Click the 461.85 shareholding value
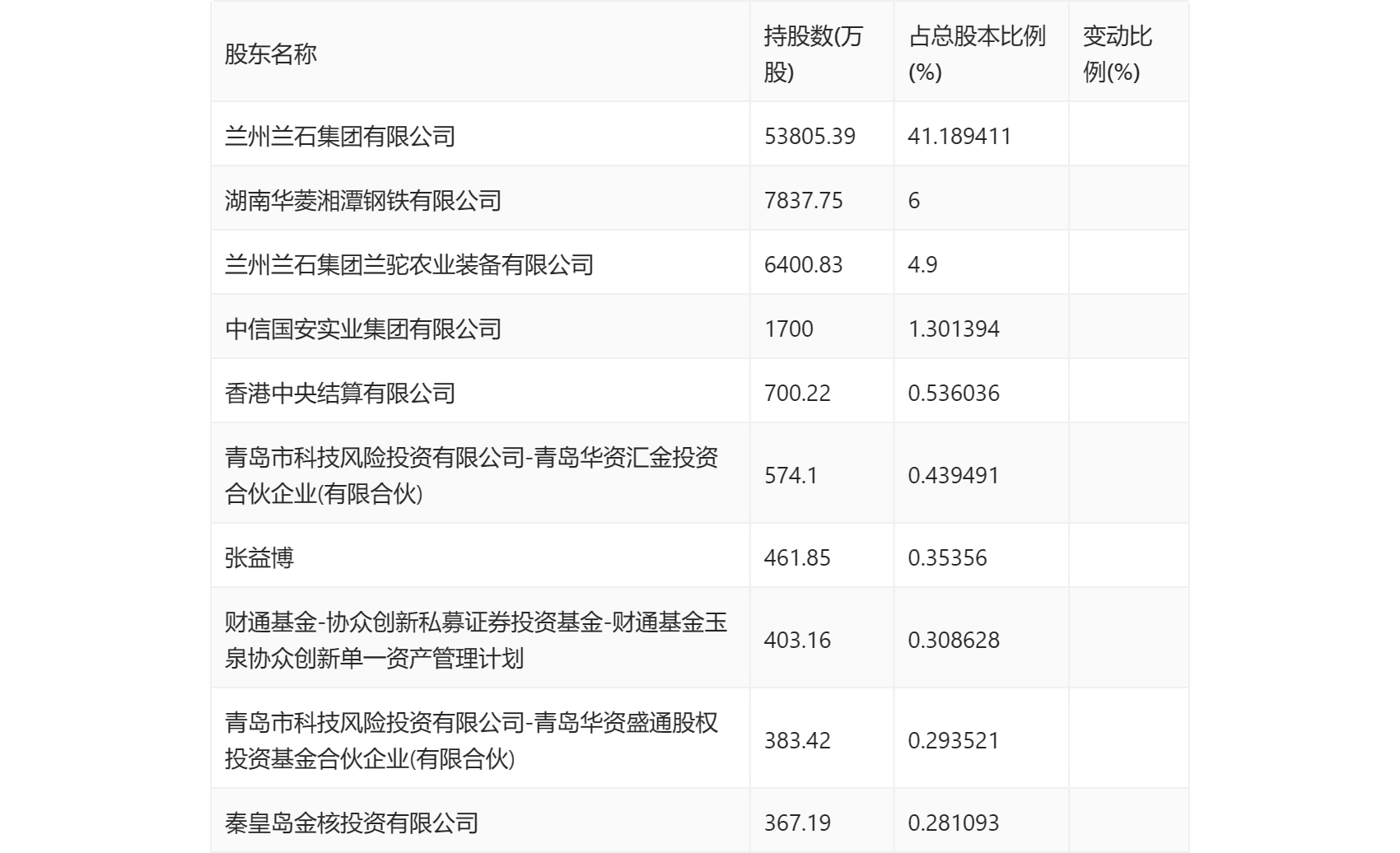 (797, 557)
